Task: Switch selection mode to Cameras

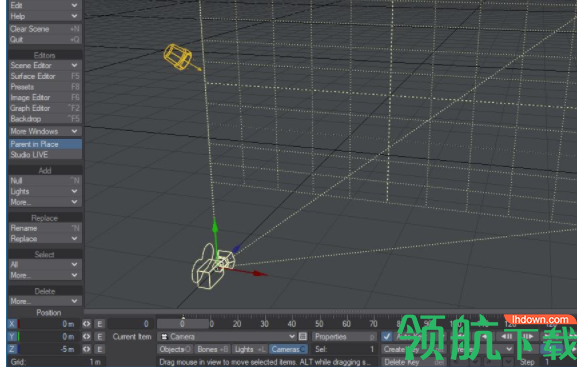Action: [288, 349]
